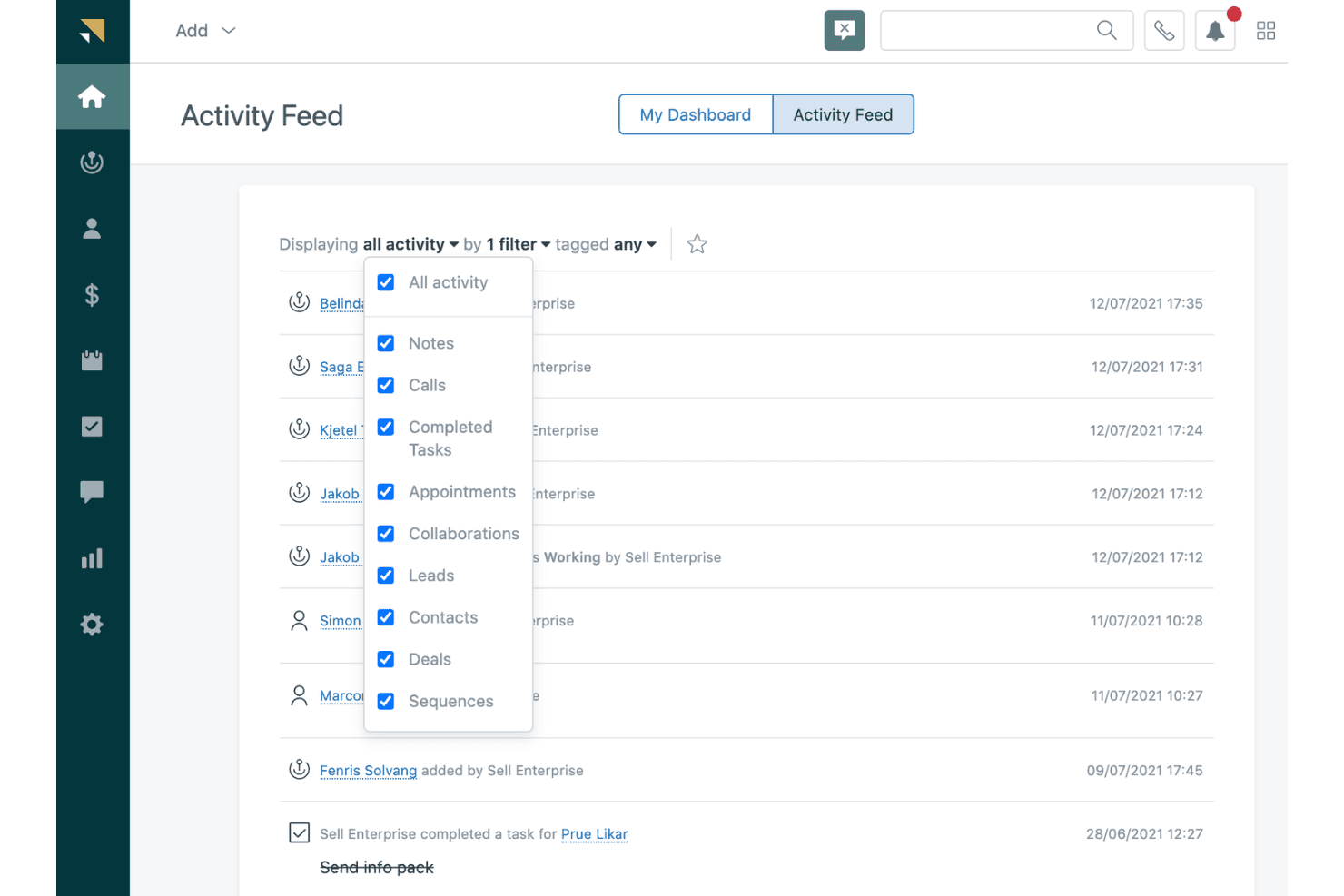The height and width of the screenshot is (896, 1344).
Task: Open the products grid icon
Action: pyautogui.click(x=1266, y=31)
